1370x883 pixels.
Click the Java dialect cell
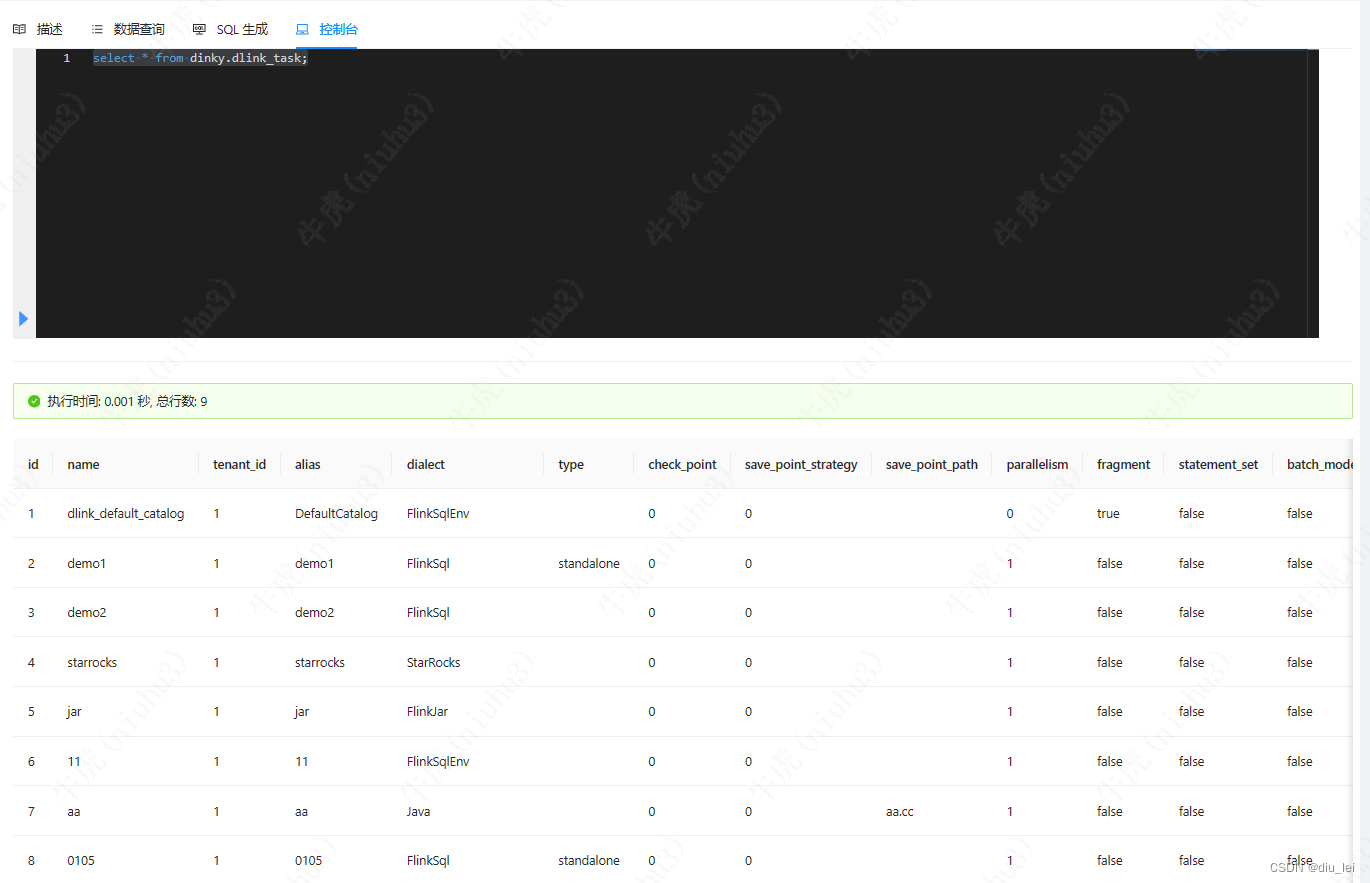(x=418, y=811)
